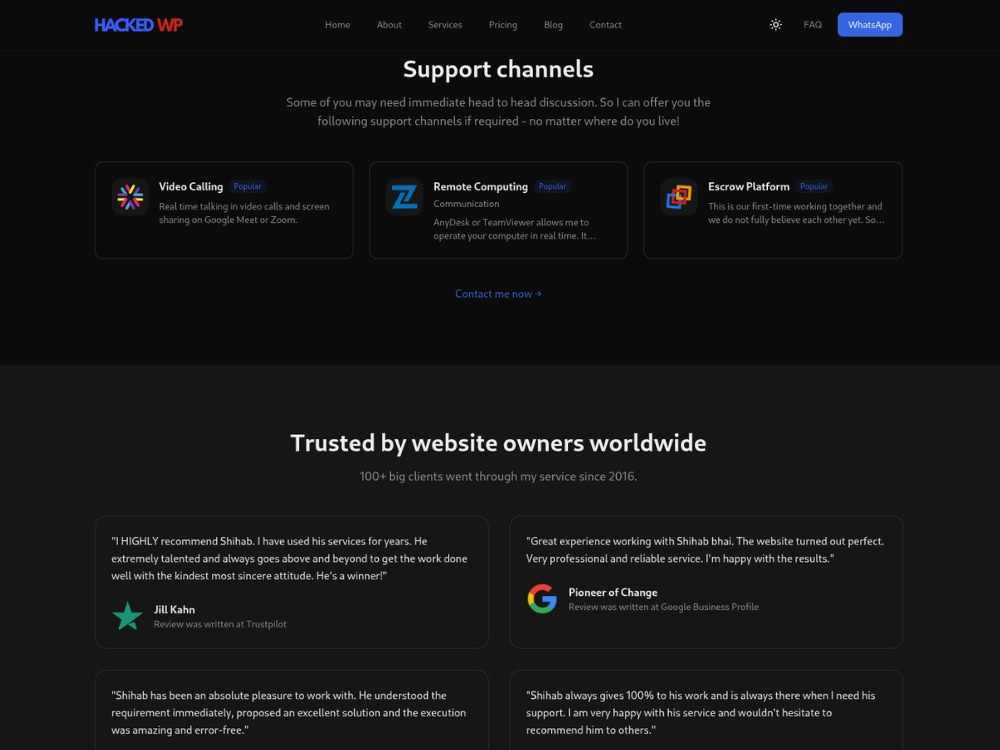
Task: Click 'Review was written at Google Business Profile'
Action: (x=663, y=607)
